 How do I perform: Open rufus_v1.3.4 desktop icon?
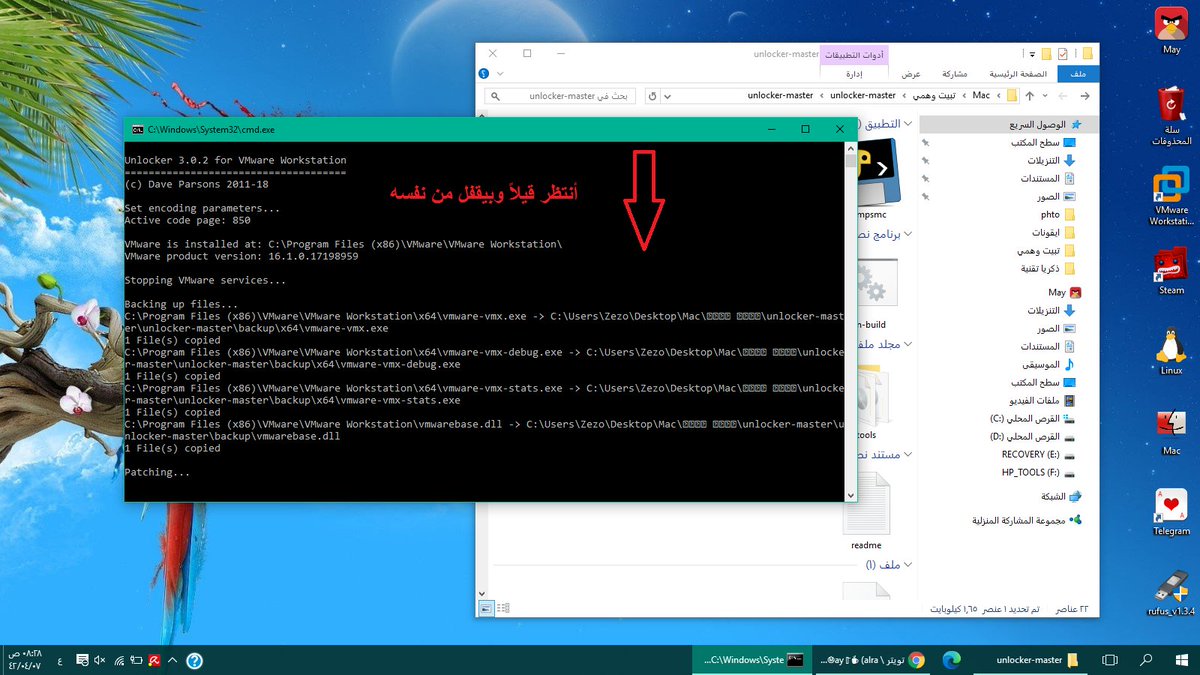(x=1171, y=593)
